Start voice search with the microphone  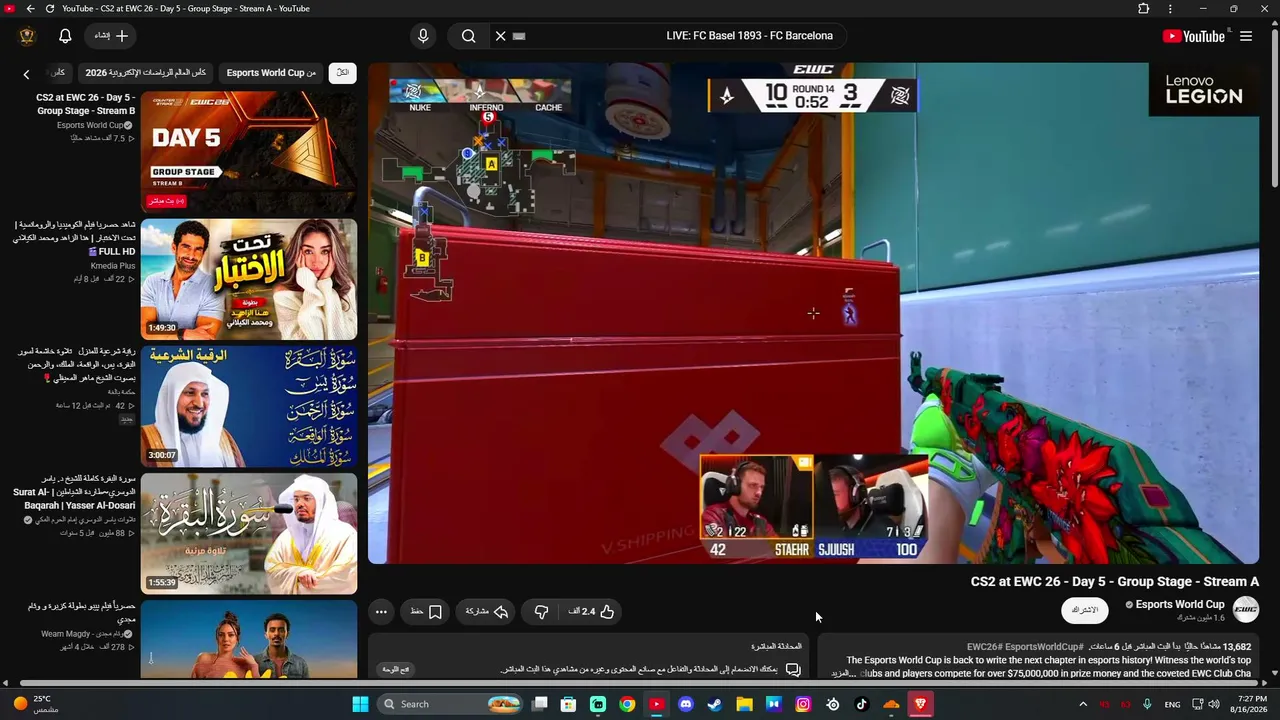coord(423,36)
